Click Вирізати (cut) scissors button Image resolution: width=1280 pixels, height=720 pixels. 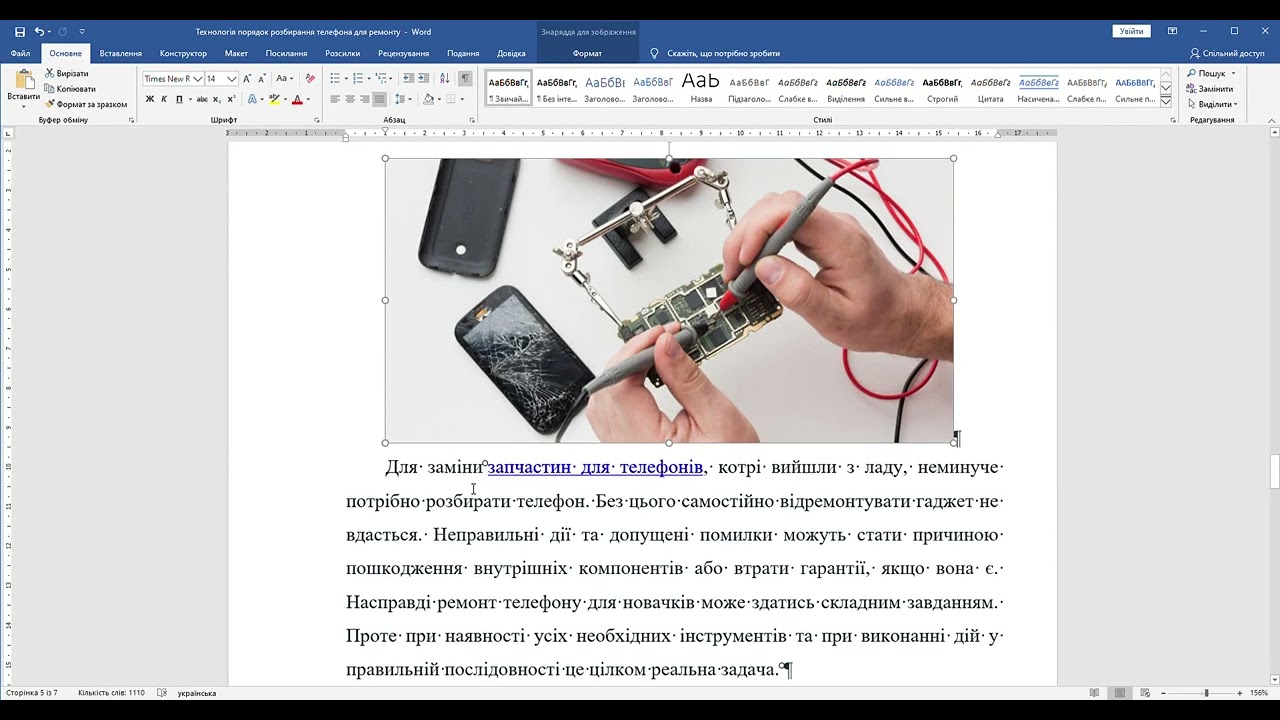tap(67, 74)
